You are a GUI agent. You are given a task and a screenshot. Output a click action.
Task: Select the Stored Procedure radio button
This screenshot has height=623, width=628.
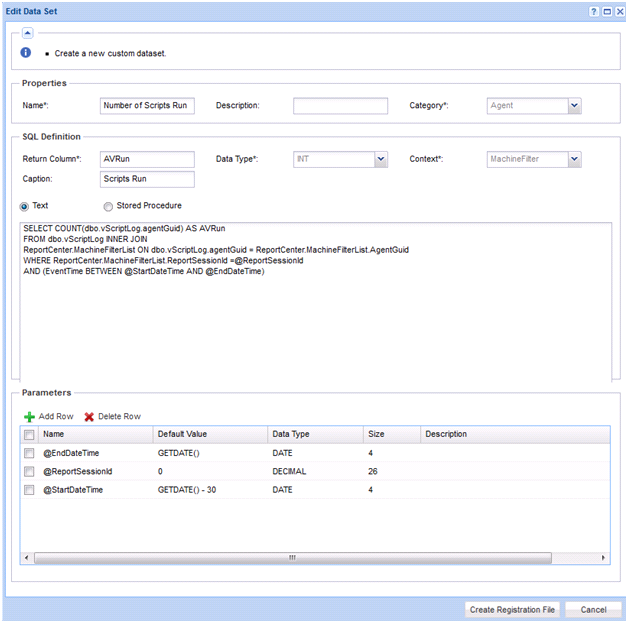pos(108,206)
